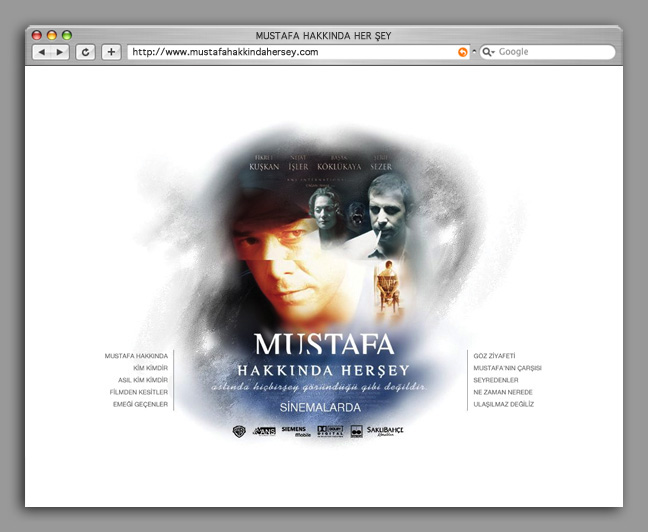Open the KİM KİMDİR link
The height and width of the screenshot is (532, 648).
pyautogui.click(x=150, y=368)
